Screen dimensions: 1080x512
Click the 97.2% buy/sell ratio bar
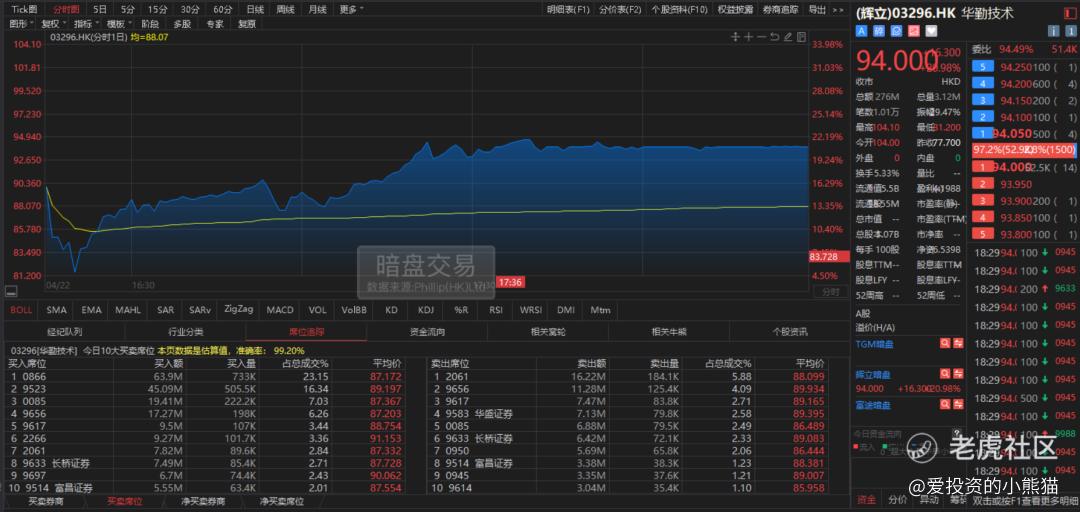pyautogui.click(x=1024, y=150)
